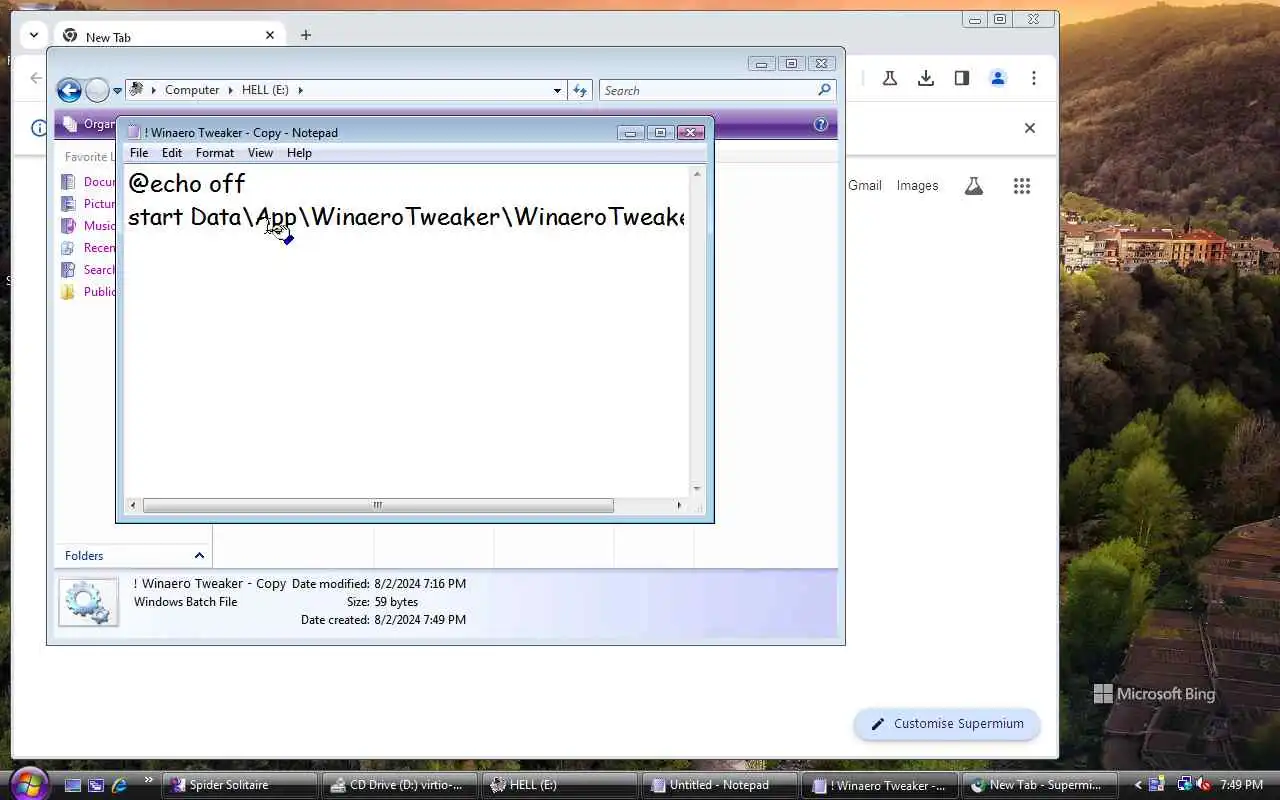Click Show Desktop quick launch icon

click(73, 785)
